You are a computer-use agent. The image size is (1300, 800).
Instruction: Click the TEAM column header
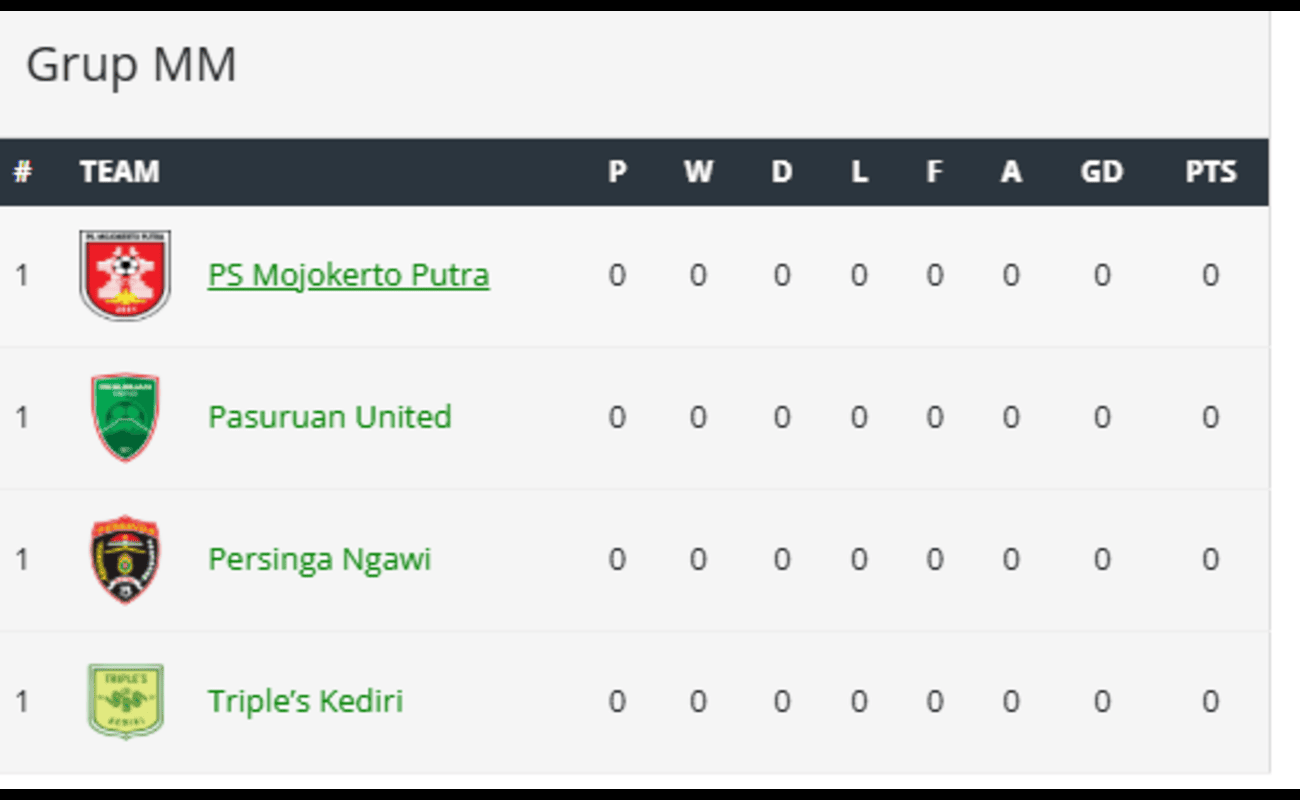tap(119, 172)
